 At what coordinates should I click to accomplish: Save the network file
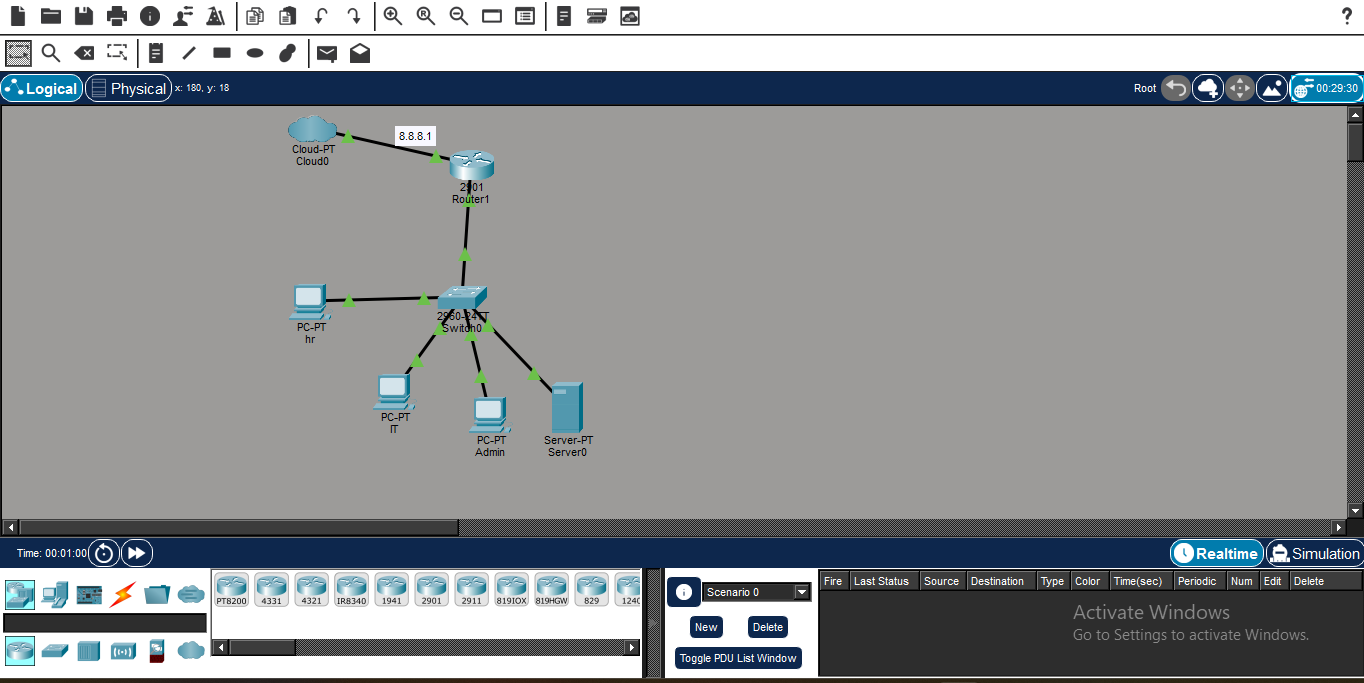pyautogui.click(x=84, y=16)
